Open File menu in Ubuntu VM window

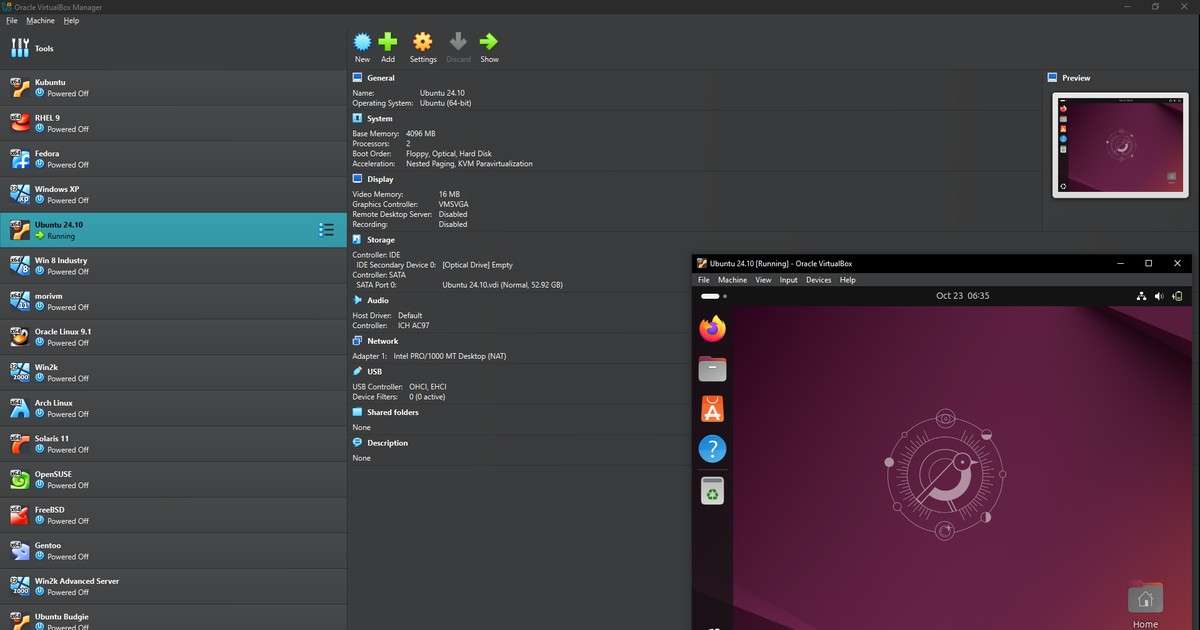(x=704, y=280)
